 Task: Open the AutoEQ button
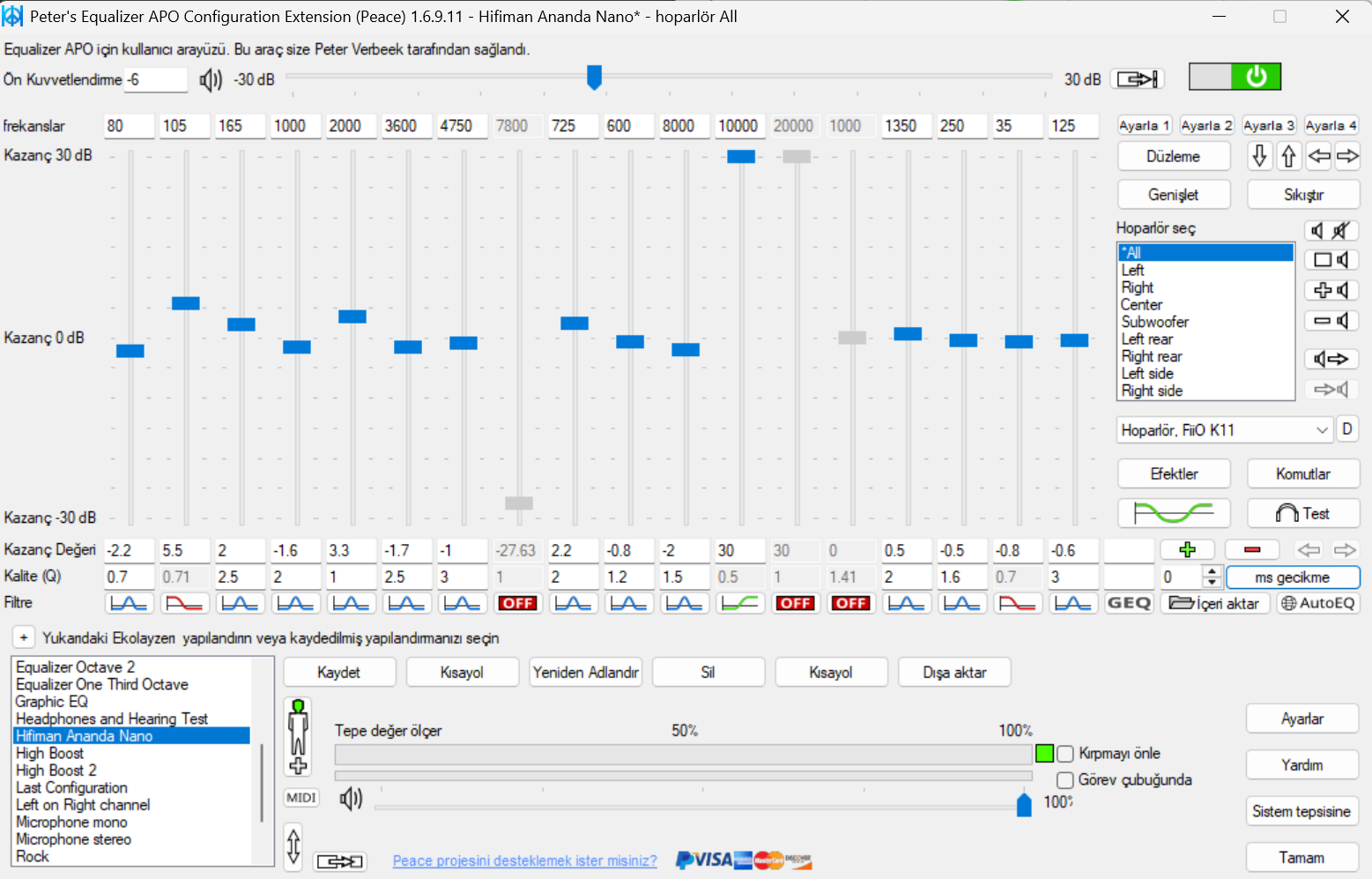tap(1318, 603)
